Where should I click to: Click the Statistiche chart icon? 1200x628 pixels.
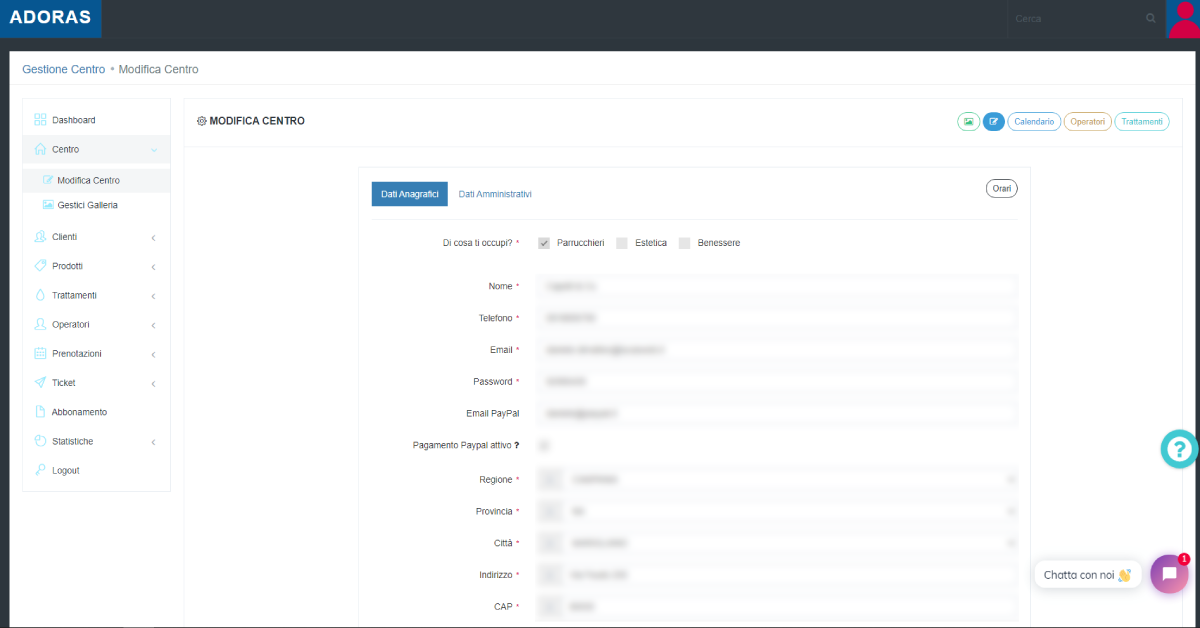pyautogui.click(x=40, y=441)
